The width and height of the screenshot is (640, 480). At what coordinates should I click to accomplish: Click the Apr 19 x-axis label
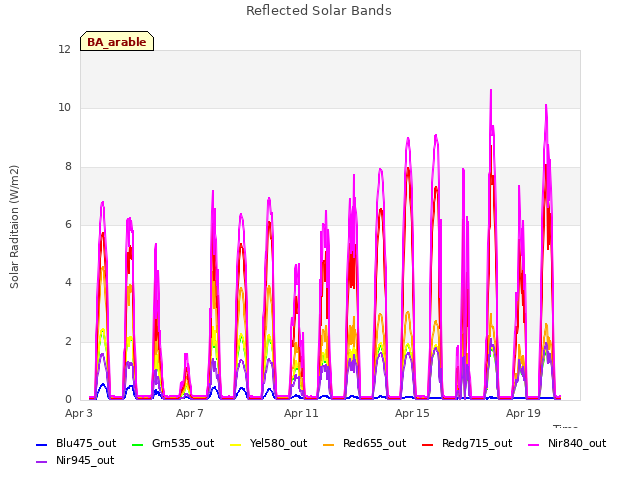[x=523, y=413]
